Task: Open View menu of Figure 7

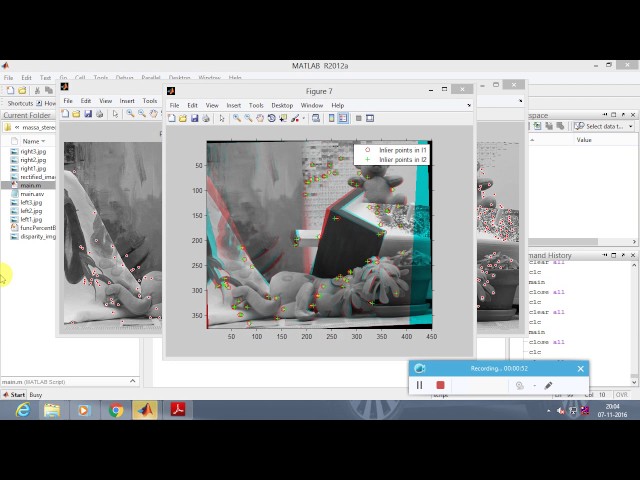Action: point(212,105)
